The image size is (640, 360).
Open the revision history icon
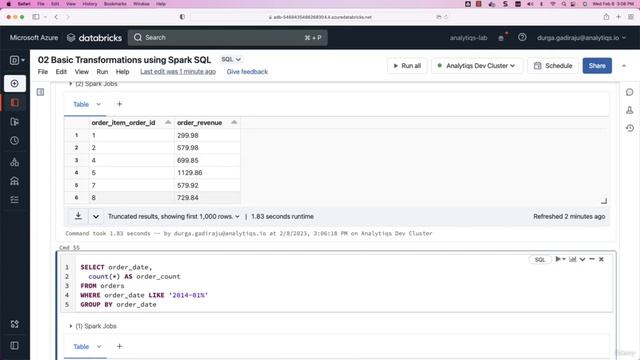coord(629,128)
